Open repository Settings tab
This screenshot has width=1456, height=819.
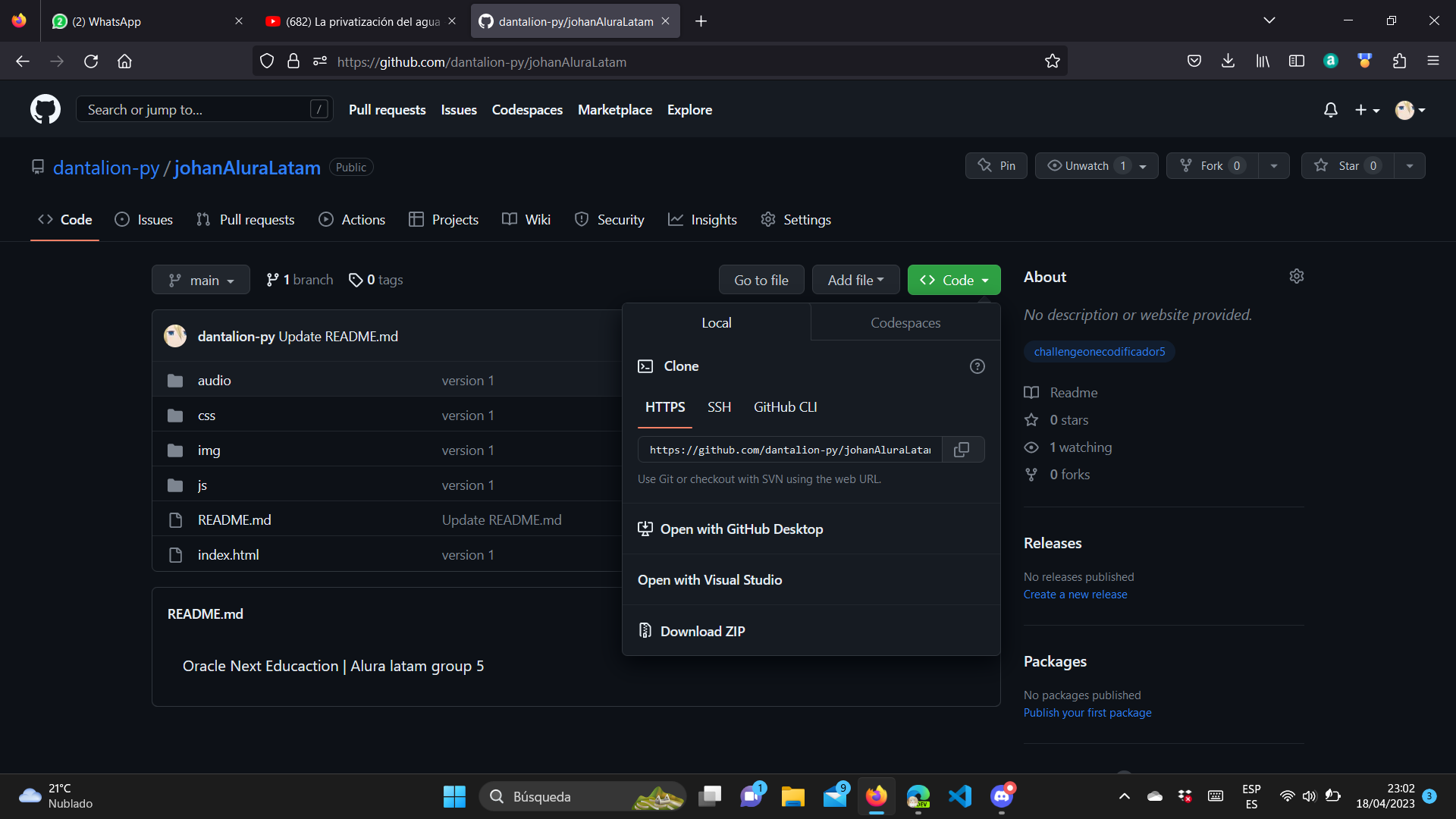coord(796,220)
